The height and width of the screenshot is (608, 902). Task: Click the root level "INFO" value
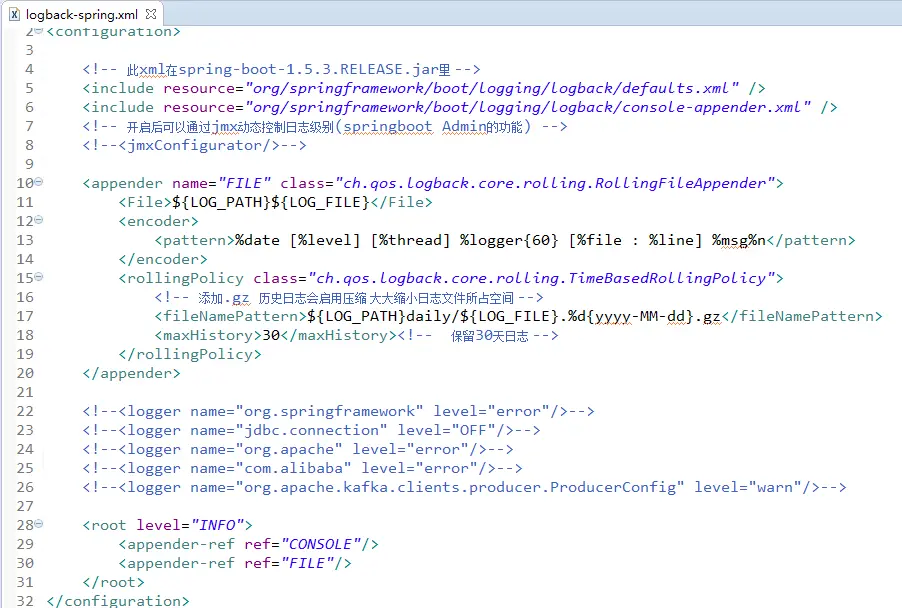coord(217,525)
